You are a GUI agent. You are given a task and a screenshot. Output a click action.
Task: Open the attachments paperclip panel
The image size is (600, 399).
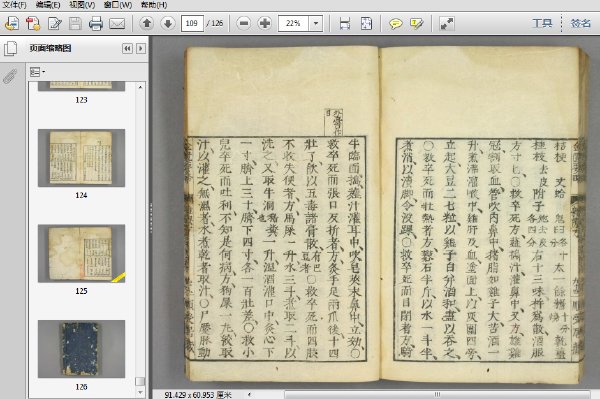10,76
